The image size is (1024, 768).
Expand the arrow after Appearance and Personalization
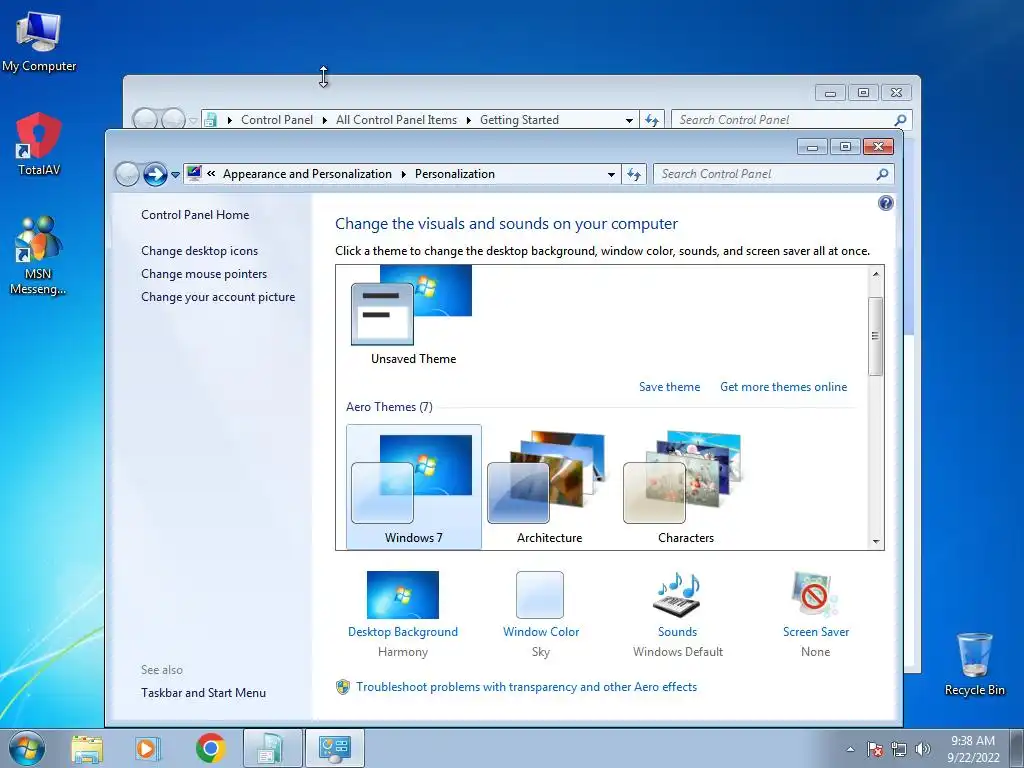403,174
